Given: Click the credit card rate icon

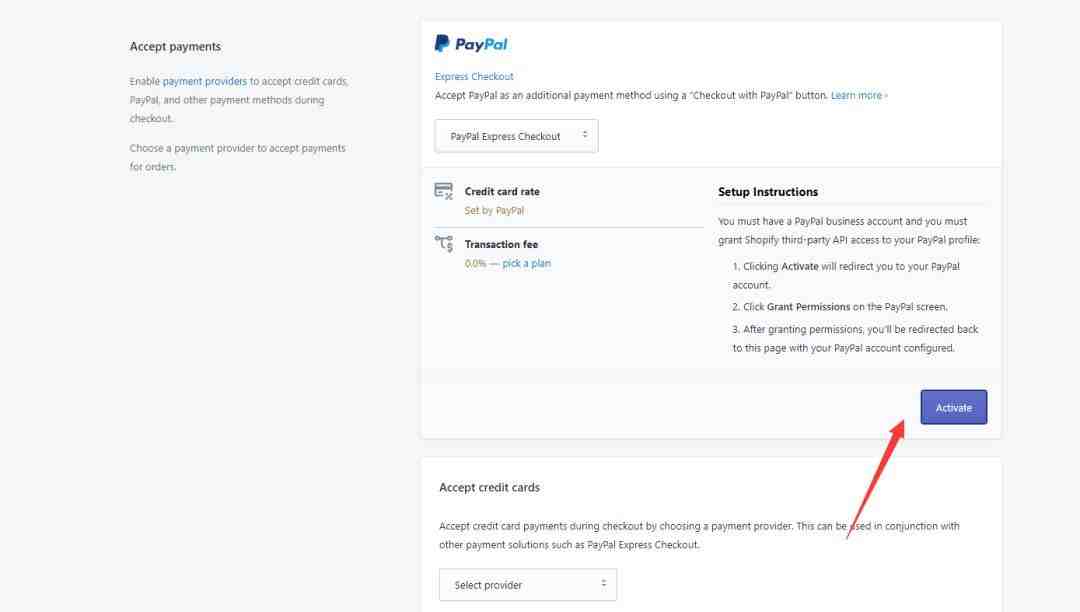Looking at the screenshot, I should point(444,191).
